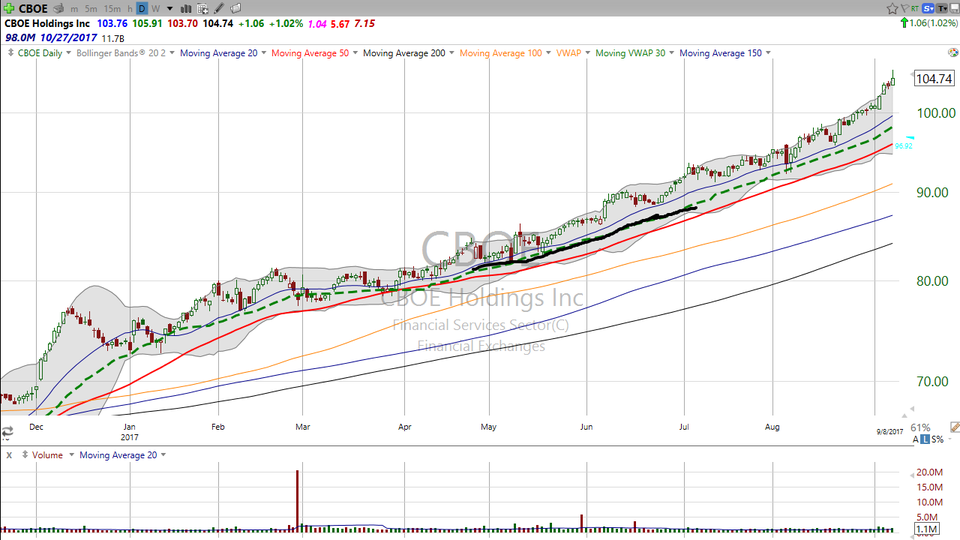960x540 pixels.
Task: Open the T dropdown button
Action: pyautogui.click(x=942, y=8)
